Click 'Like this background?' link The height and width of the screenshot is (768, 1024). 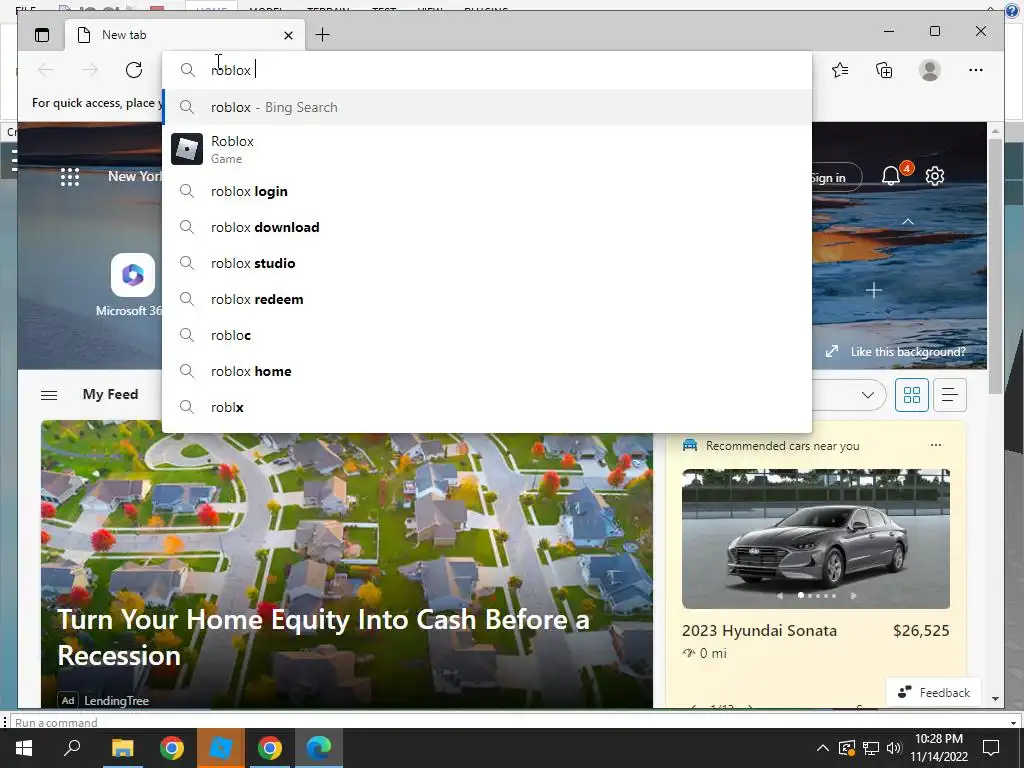pyautogui.click(x=908, y=351)
